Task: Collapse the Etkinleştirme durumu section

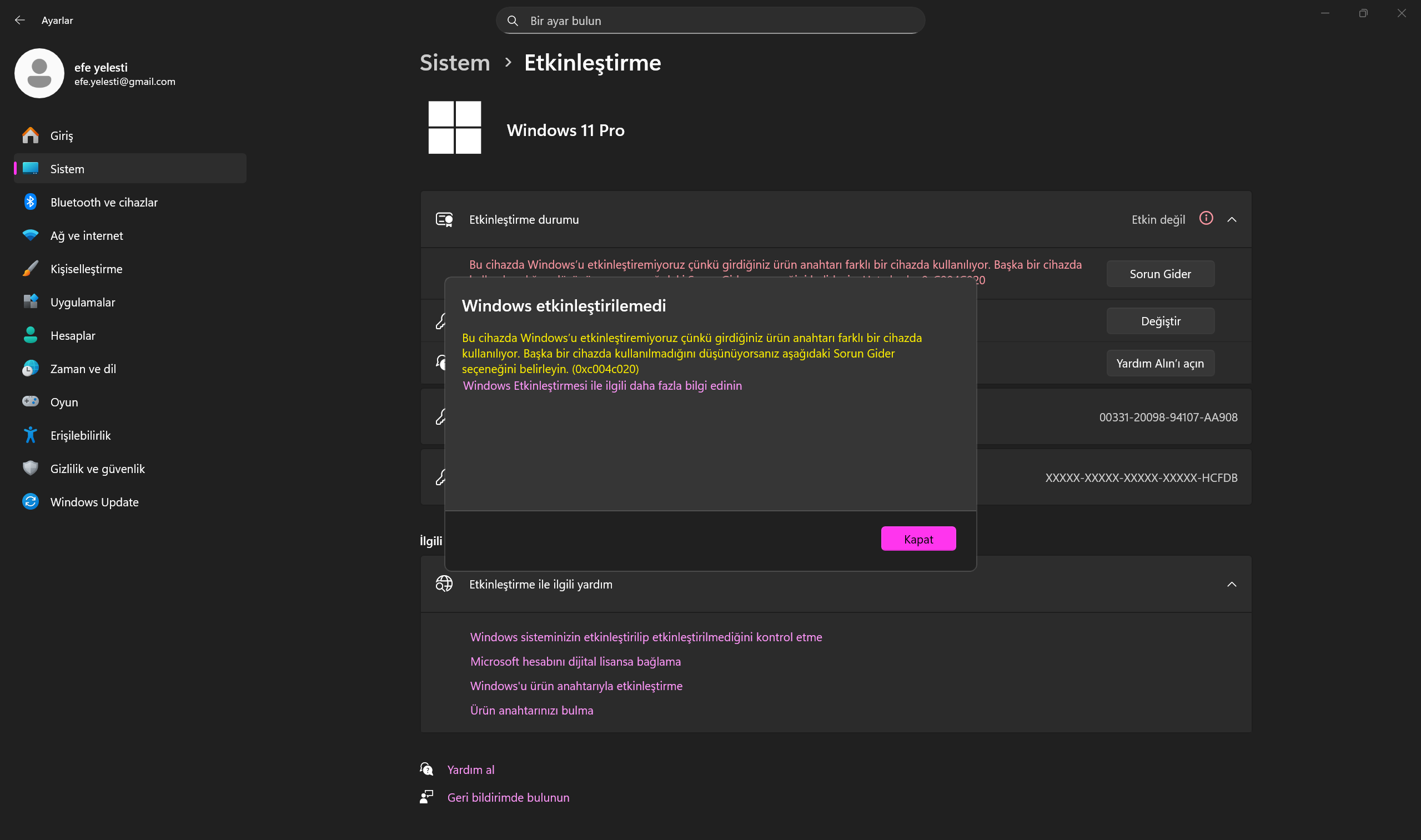Action: point(1232,220)
